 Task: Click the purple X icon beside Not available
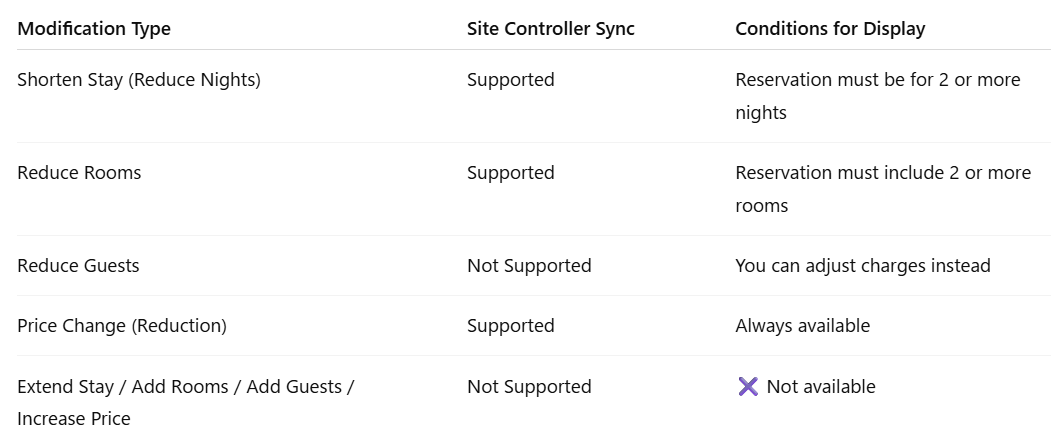[747, 387]
